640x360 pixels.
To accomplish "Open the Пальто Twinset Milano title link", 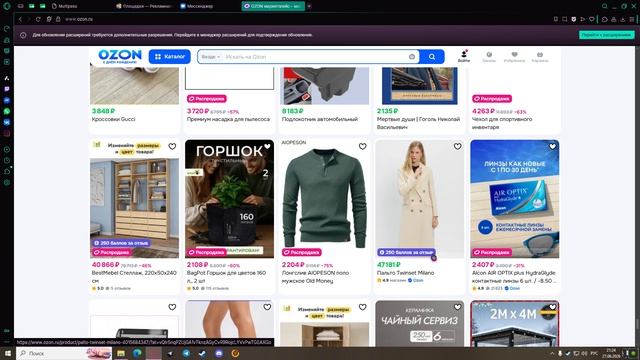I will 405,273.
